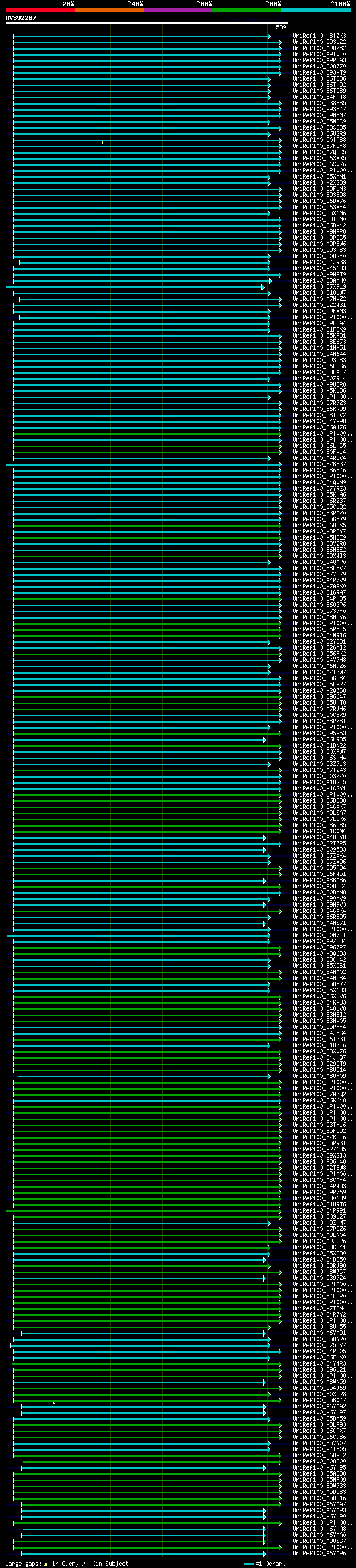Select hit UniRef100_B9SED8
Viewport: 356px width, 1568px height.
[319, 195]
